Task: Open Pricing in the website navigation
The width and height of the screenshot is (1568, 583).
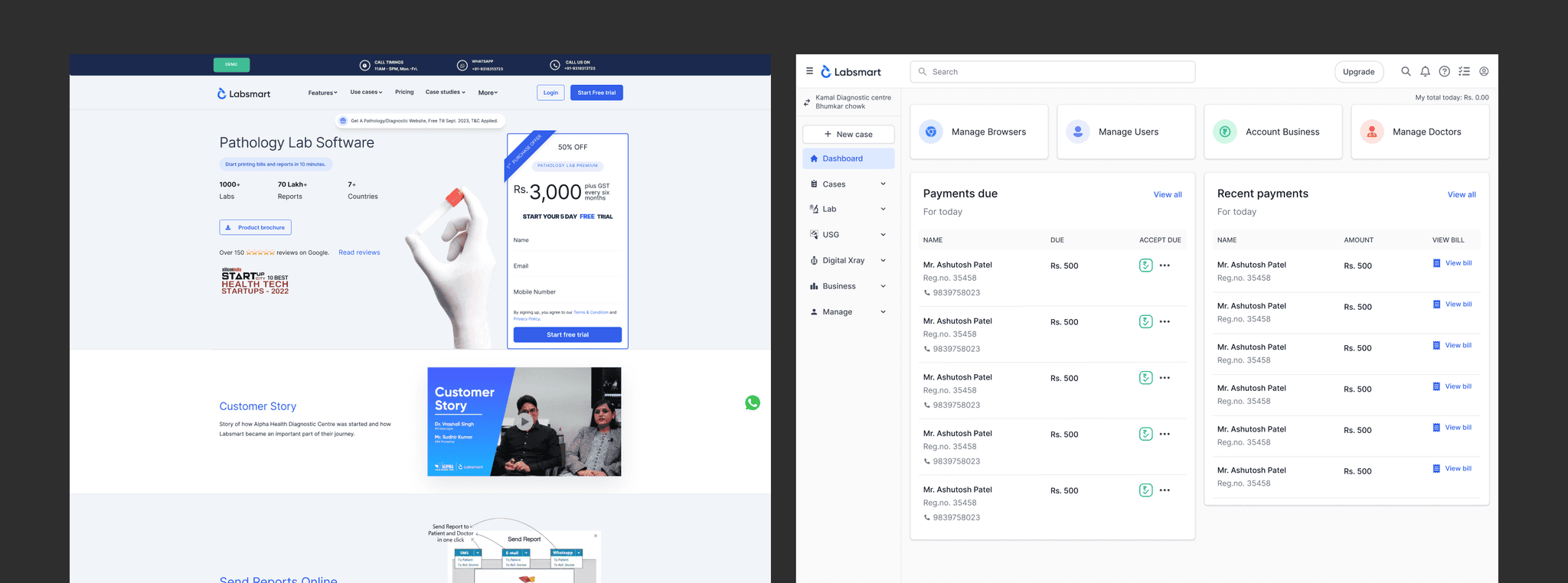Action: 404,93
